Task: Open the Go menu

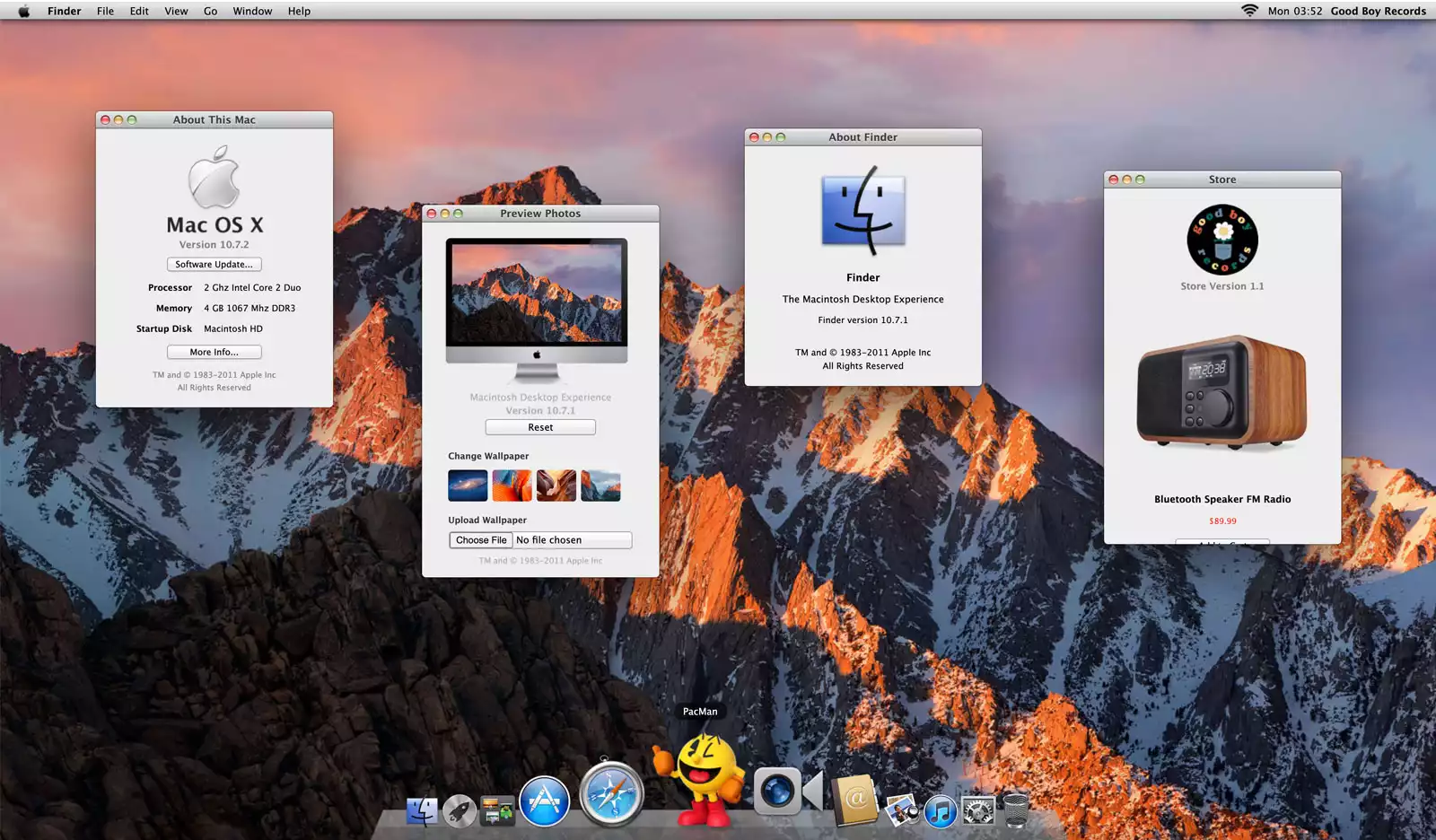Action: 210,11
